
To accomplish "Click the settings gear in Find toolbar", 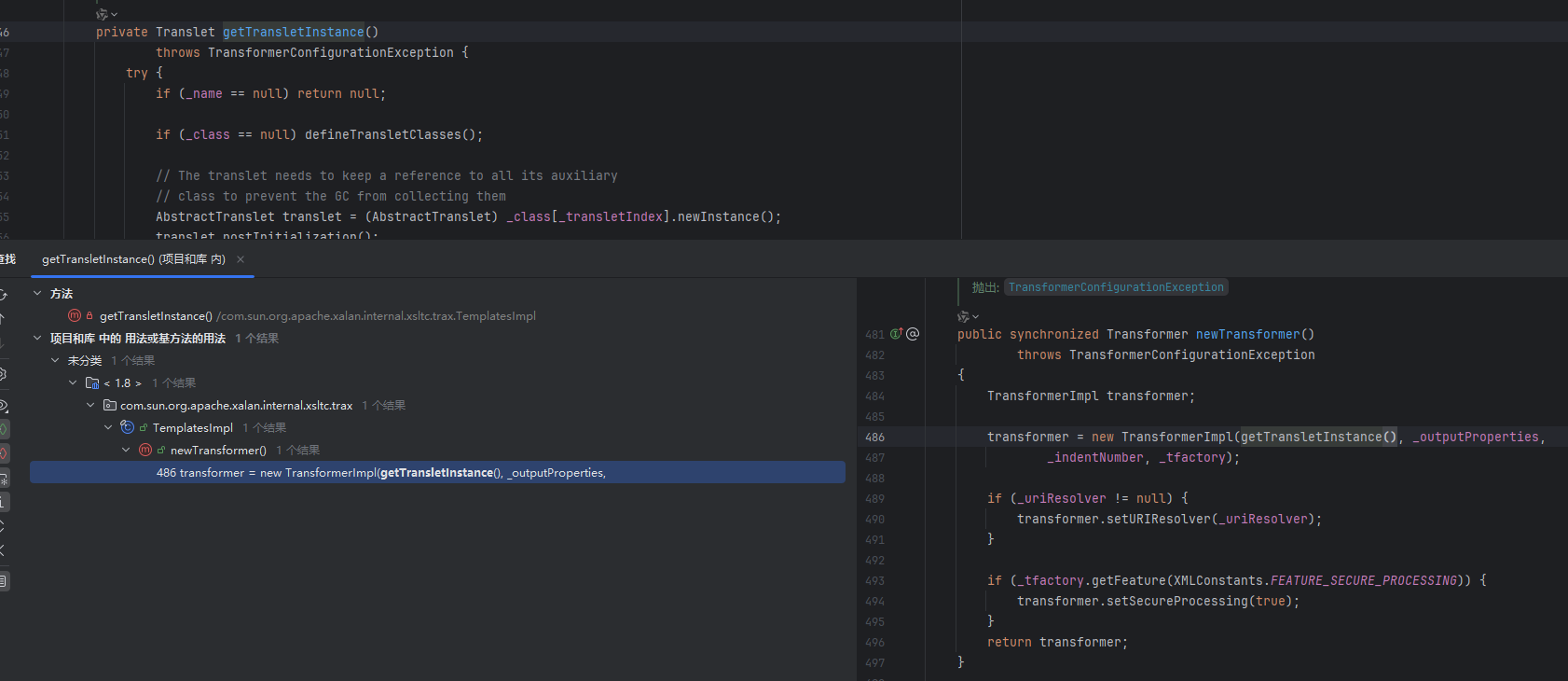I will 3,374.
